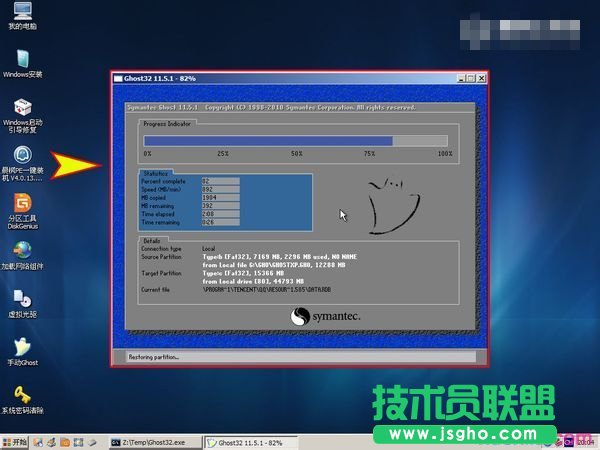Image resolution: width=600 pixels, height=450 pixels.
Task: Click the 25% marker under the progress bar
Action: tap(223, 154)
